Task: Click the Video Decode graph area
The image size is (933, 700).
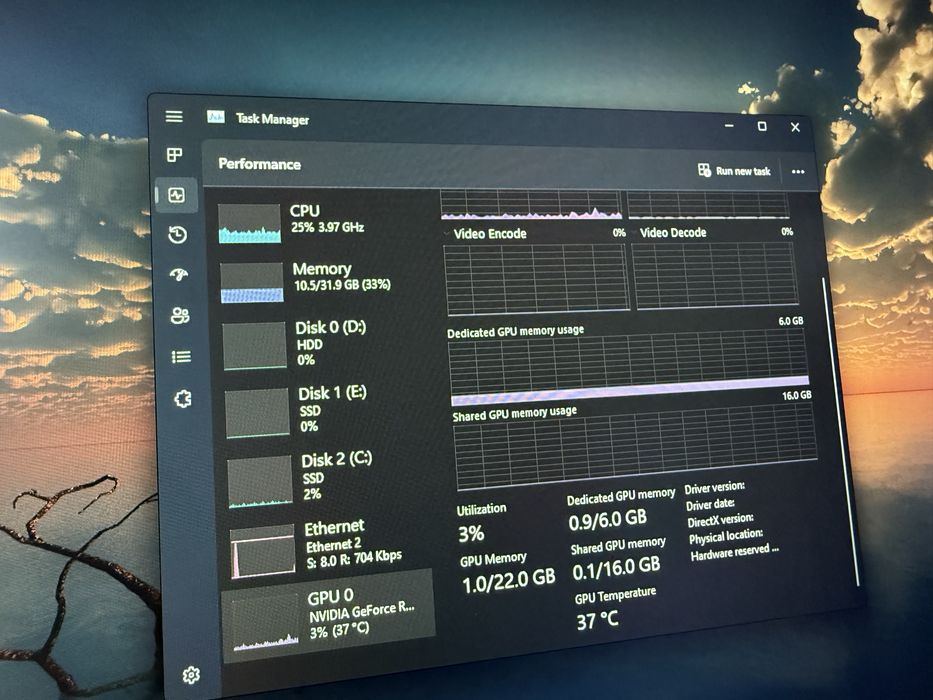Action: [x=716, y=276]
